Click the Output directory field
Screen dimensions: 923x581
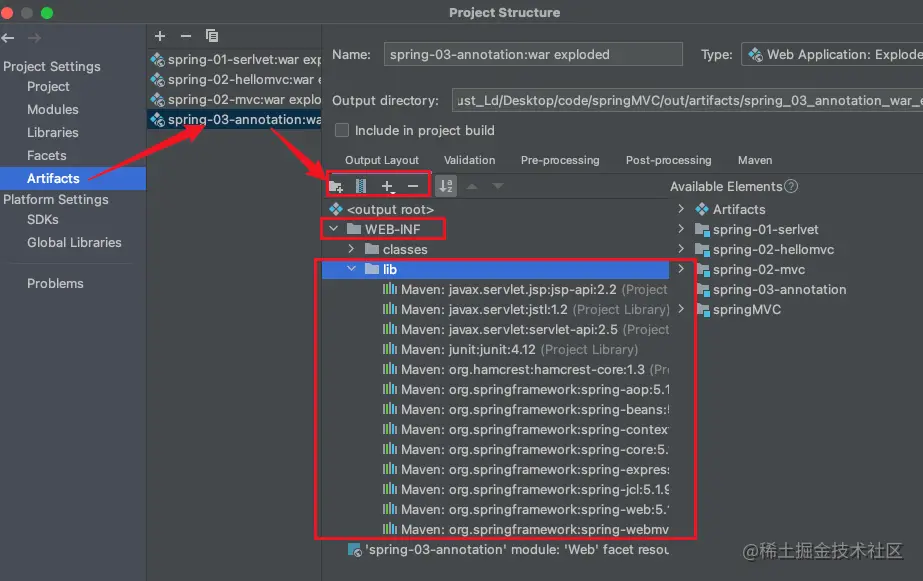point(687,101)
